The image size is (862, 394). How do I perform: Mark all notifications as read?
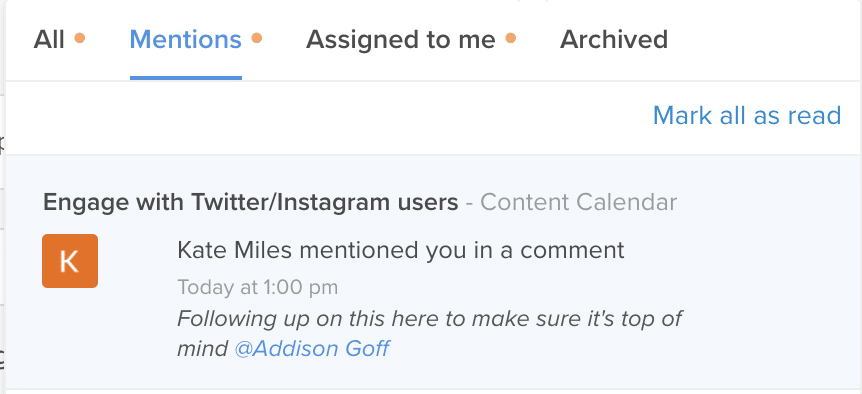pos(747,115)
